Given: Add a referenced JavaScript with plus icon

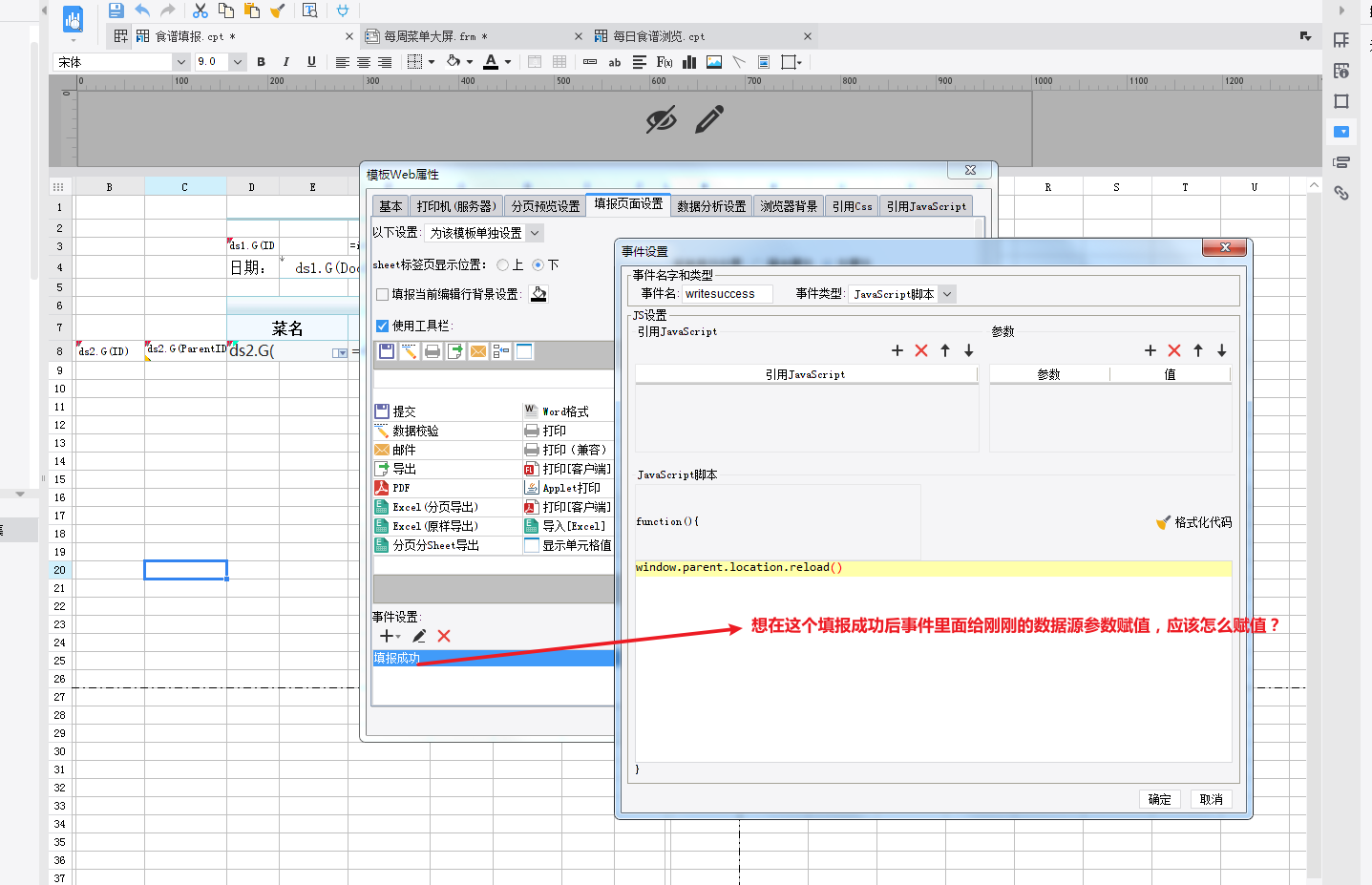Looking at the screenshot, I should coord(897,350).
